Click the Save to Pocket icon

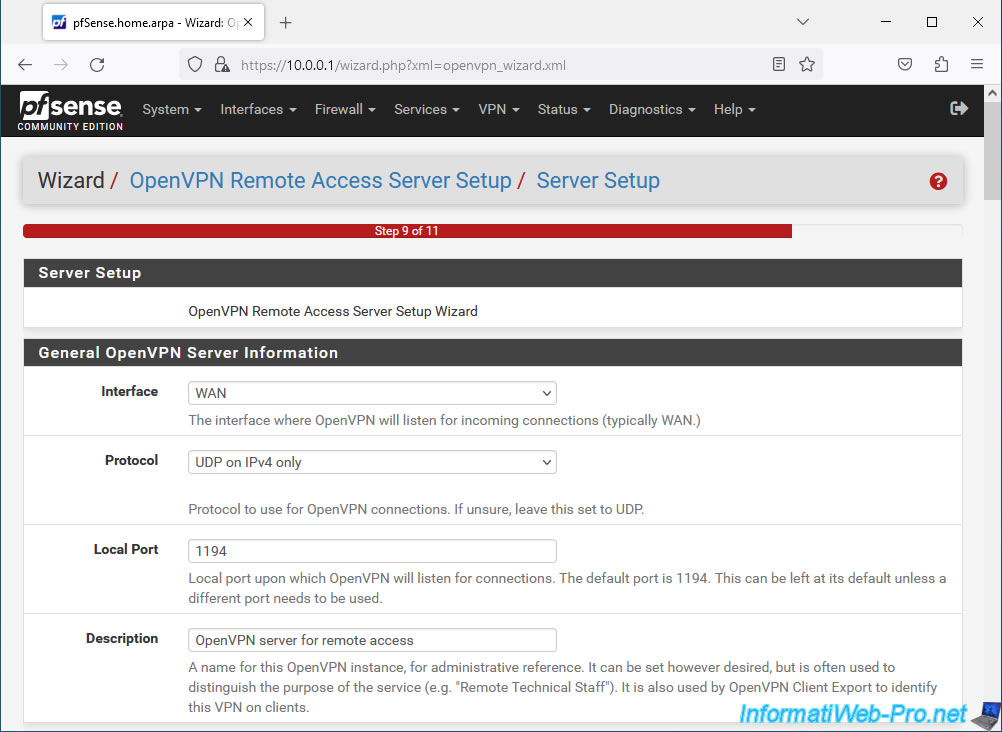905,64
